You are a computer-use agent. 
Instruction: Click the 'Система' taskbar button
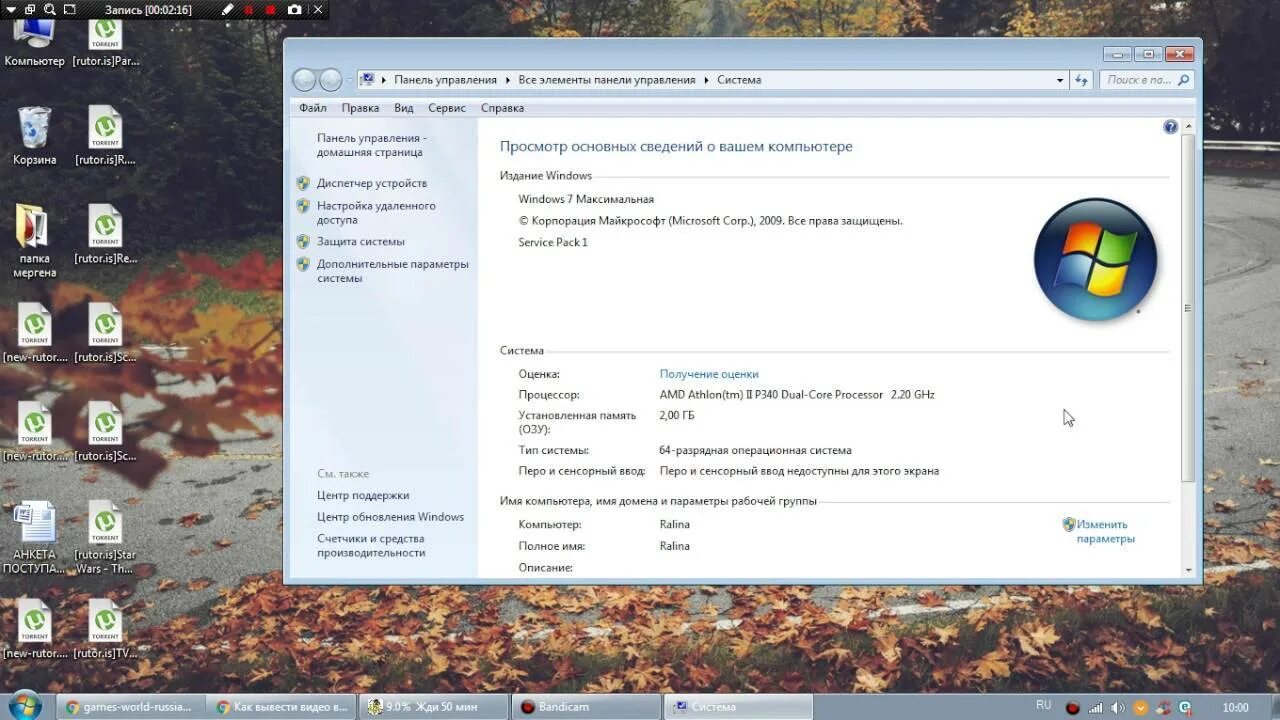click(738, 707)
